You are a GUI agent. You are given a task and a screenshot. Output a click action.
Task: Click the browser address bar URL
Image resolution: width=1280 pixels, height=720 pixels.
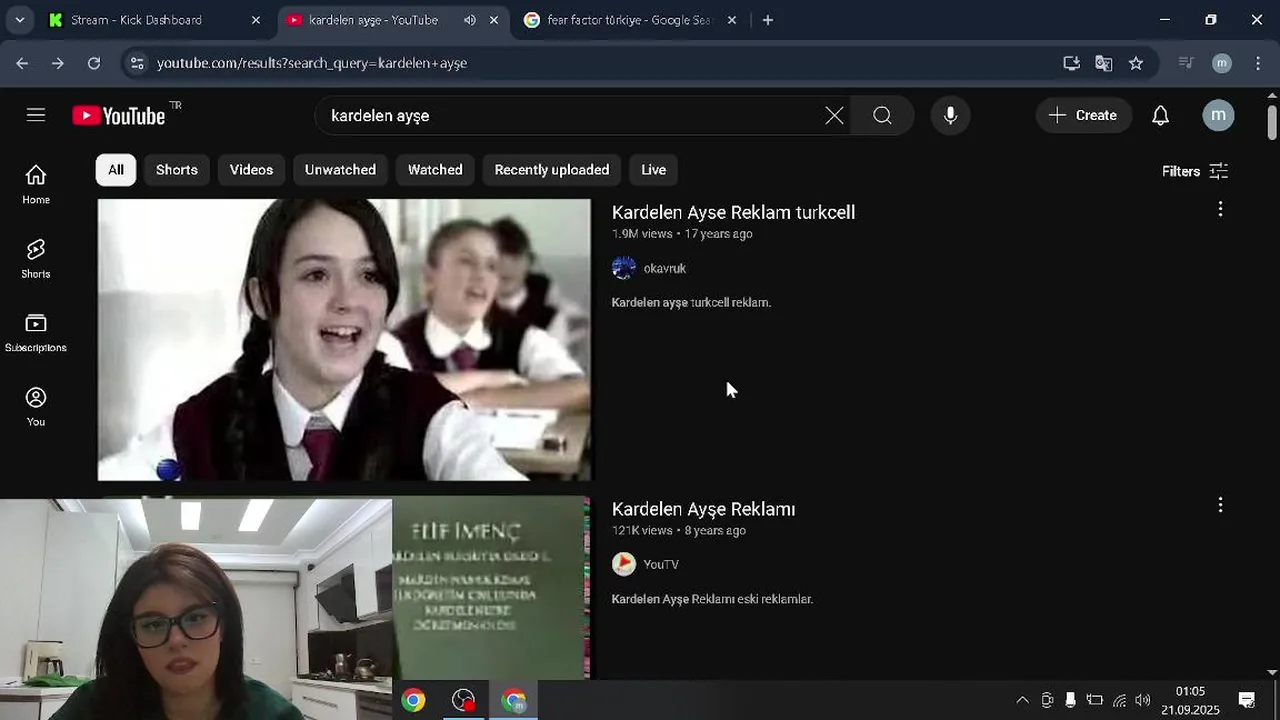pos(312,63)
